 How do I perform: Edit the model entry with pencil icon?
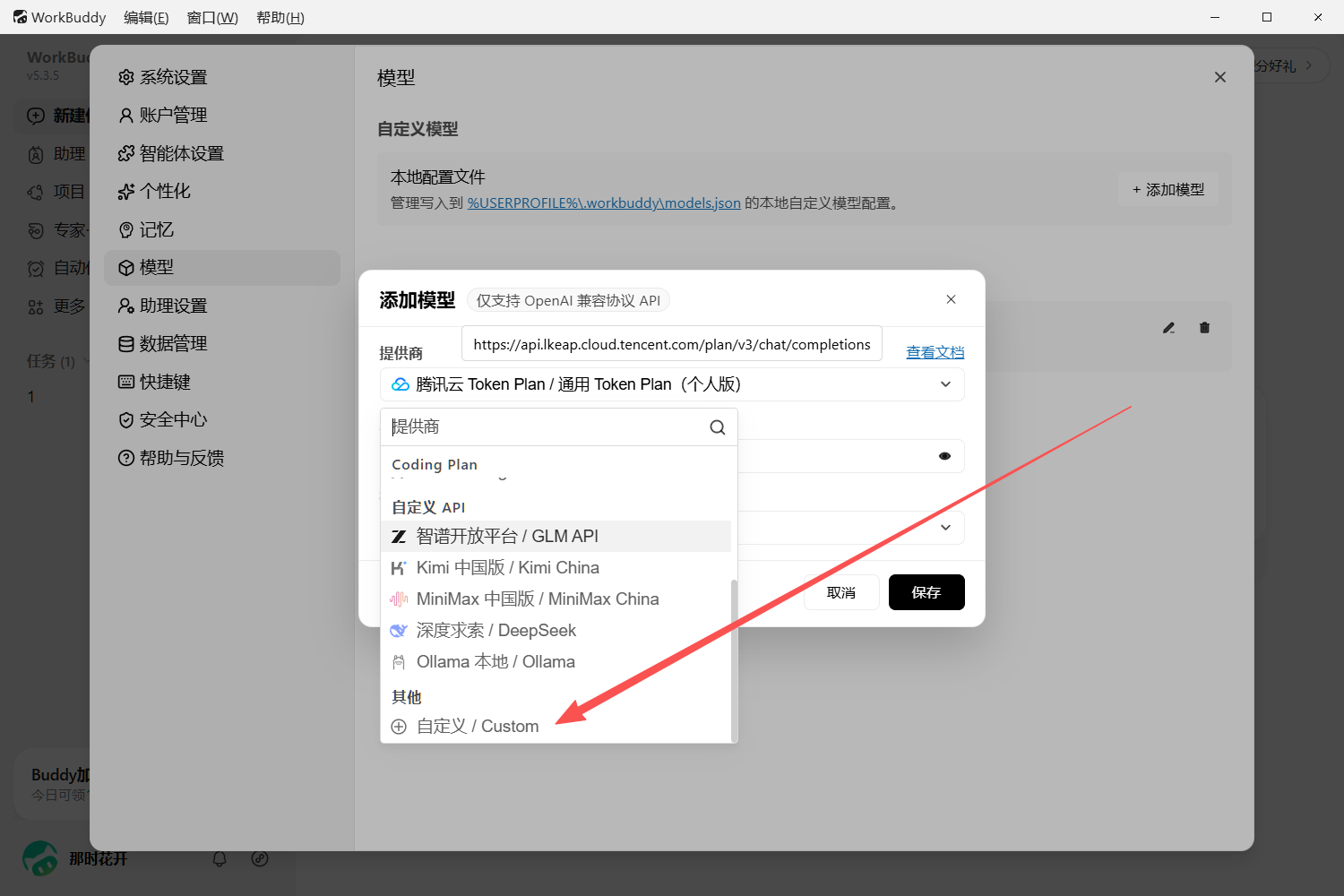[x=1168, y=328]
